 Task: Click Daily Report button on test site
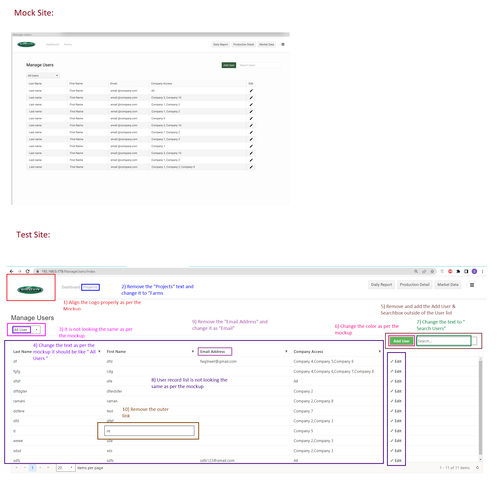[381, 285]
